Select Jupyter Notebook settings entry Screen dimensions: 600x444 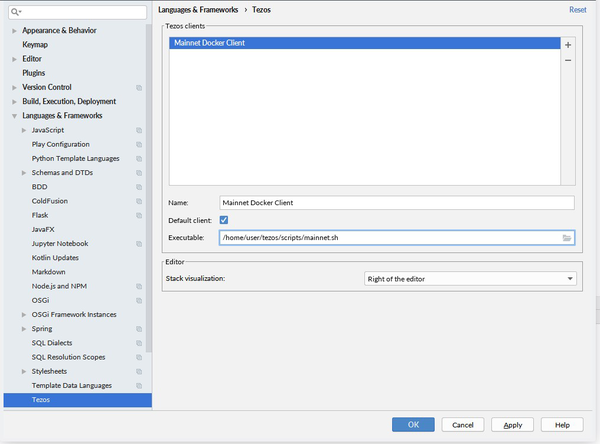coord(60,243)
